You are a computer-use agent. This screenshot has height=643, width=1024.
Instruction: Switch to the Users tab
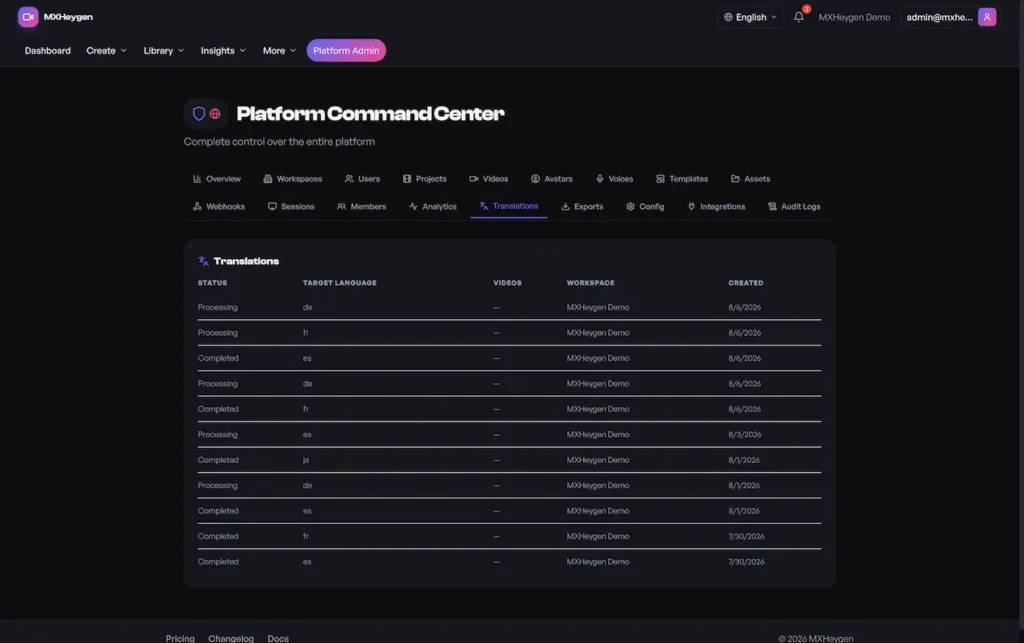pos(362,179)
